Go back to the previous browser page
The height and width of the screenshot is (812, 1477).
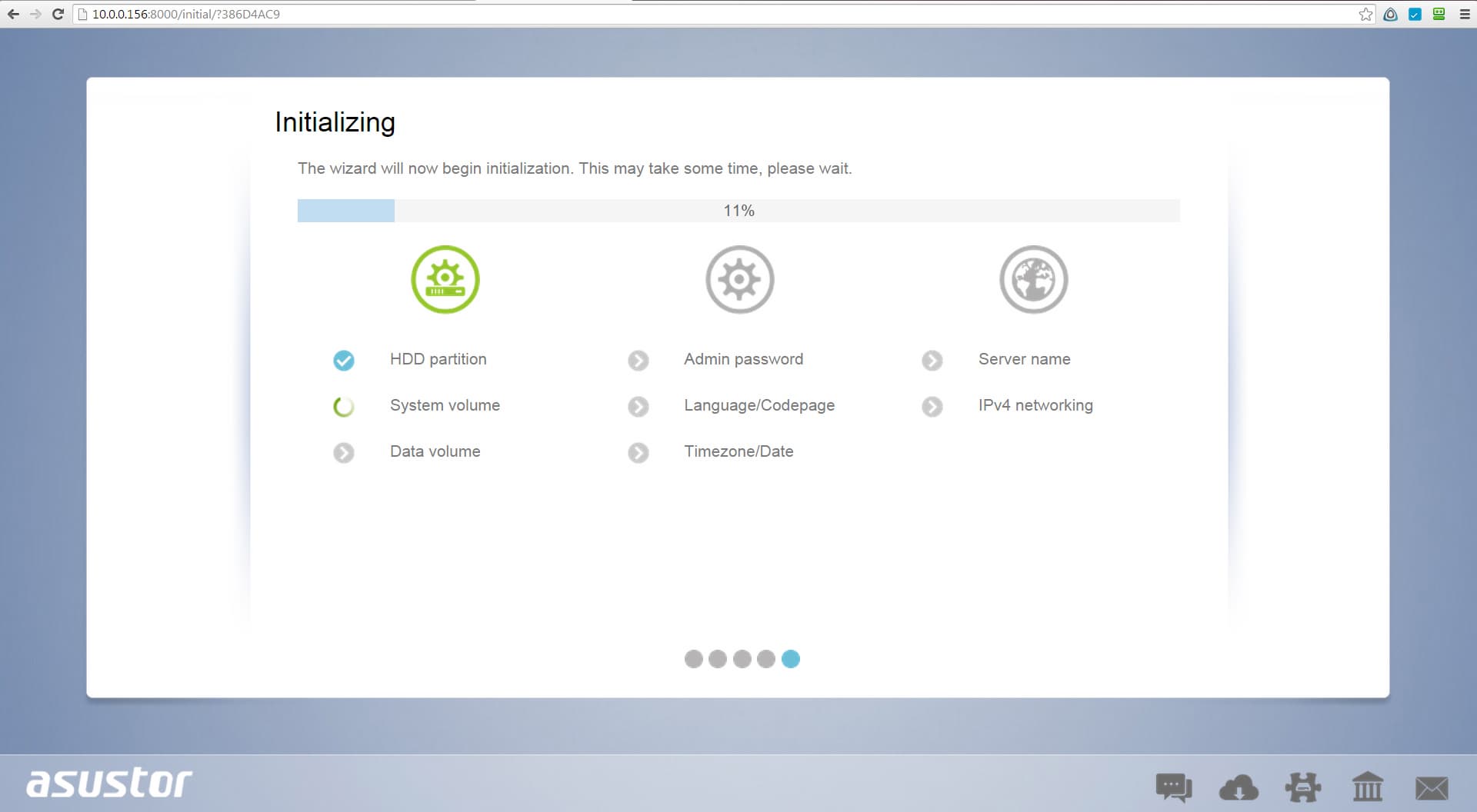13,14
